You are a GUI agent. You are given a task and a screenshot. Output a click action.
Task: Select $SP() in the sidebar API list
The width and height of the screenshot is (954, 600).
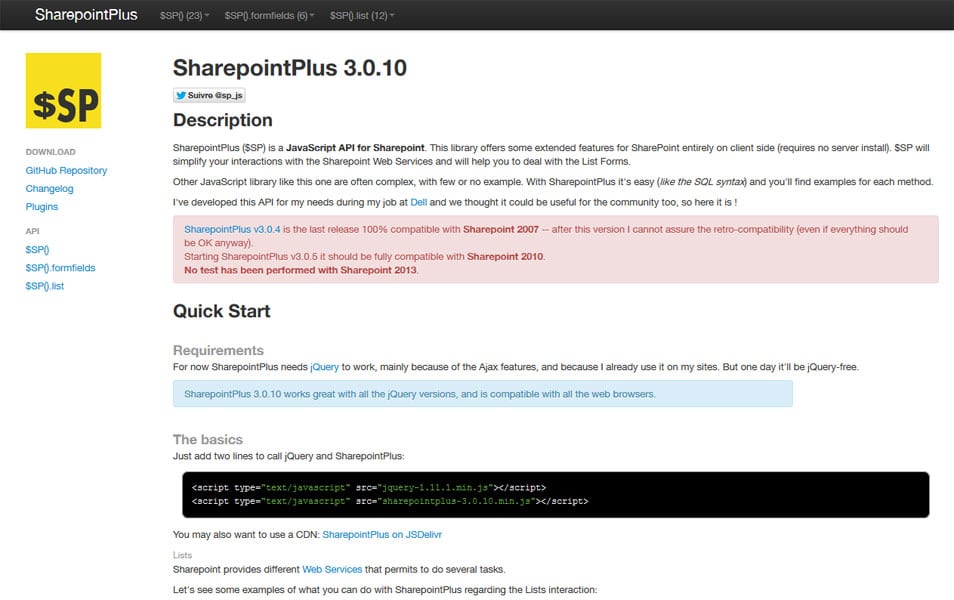tap(37, 249)
